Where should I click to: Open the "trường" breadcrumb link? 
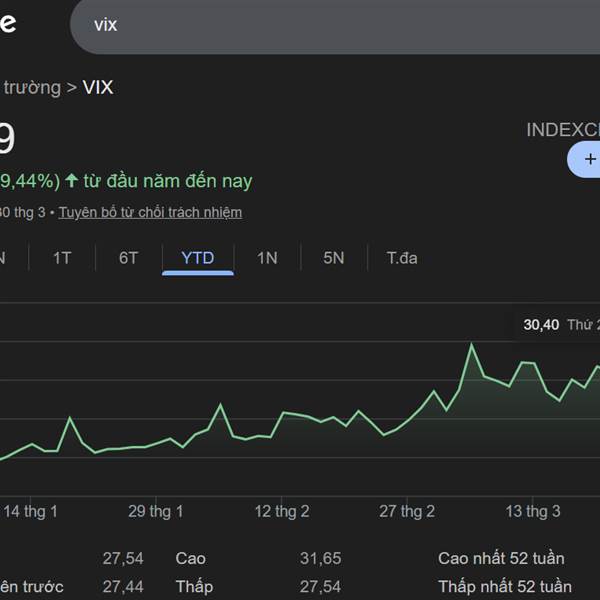30,88
